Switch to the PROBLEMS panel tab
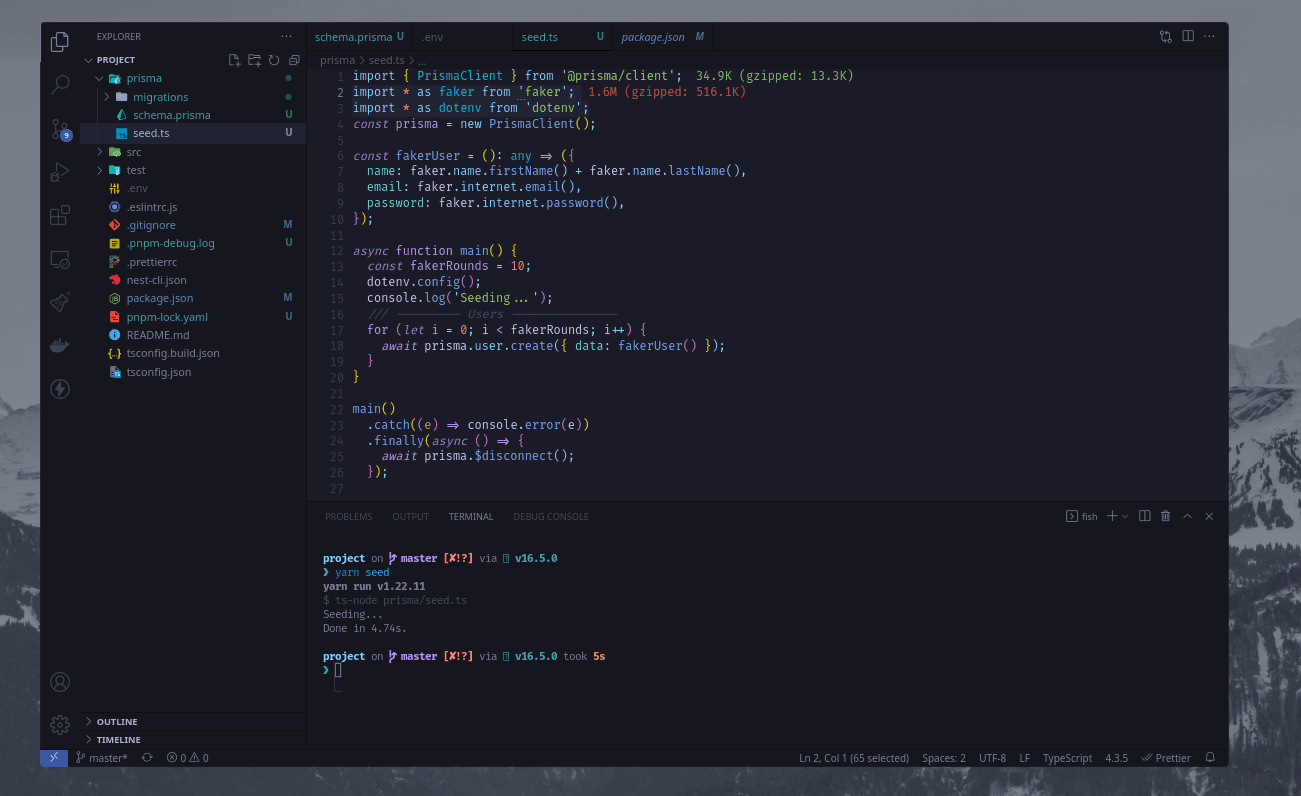Image resolution: width=1301 pixels, height=796 pixels. (x=348, y=517)
